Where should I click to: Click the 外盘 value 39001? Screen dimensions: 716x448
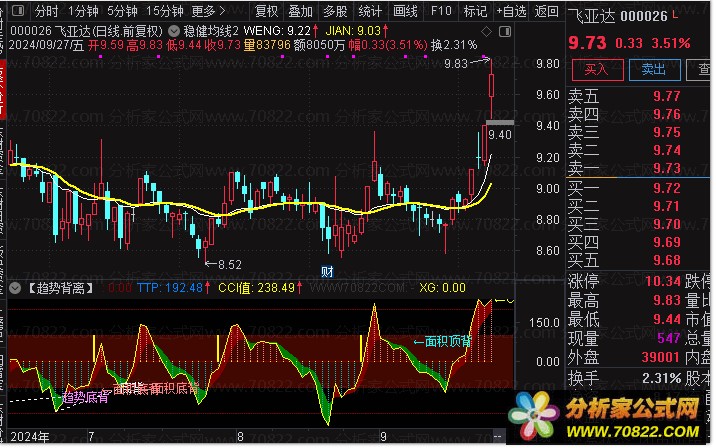coord(661,357)
